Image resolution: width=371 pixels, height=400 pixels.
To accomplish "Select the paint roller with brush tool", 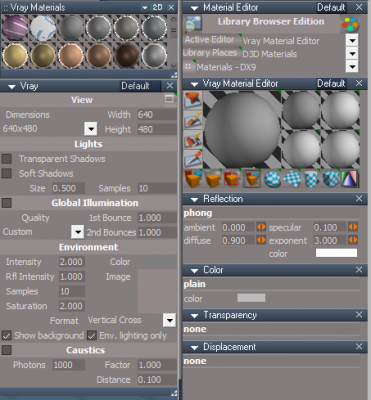I will [193, 140].
